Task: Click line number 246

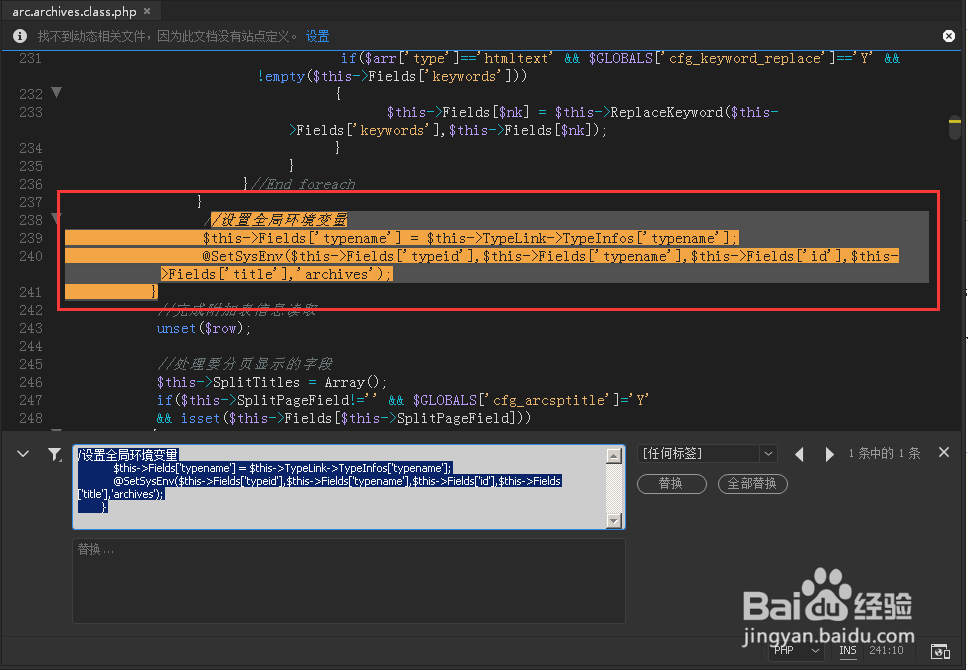Action: (x=31, y=382)
